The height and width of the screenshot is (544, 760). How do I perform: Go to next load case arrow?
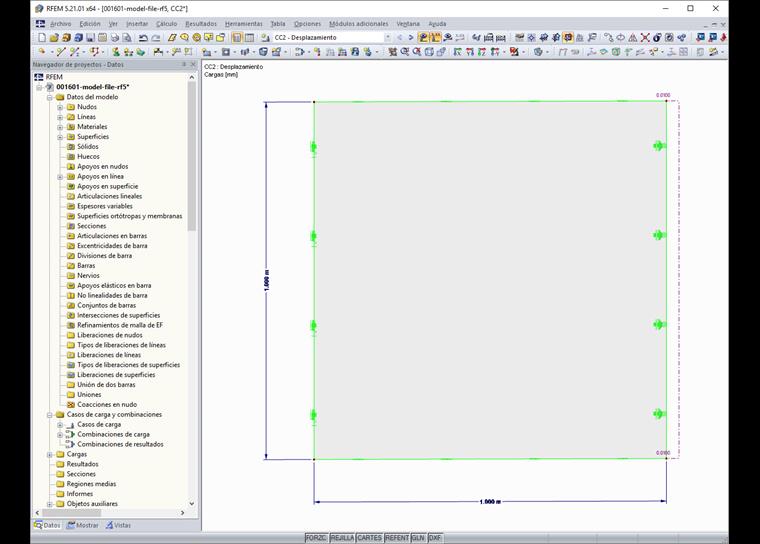pos(411,37)
